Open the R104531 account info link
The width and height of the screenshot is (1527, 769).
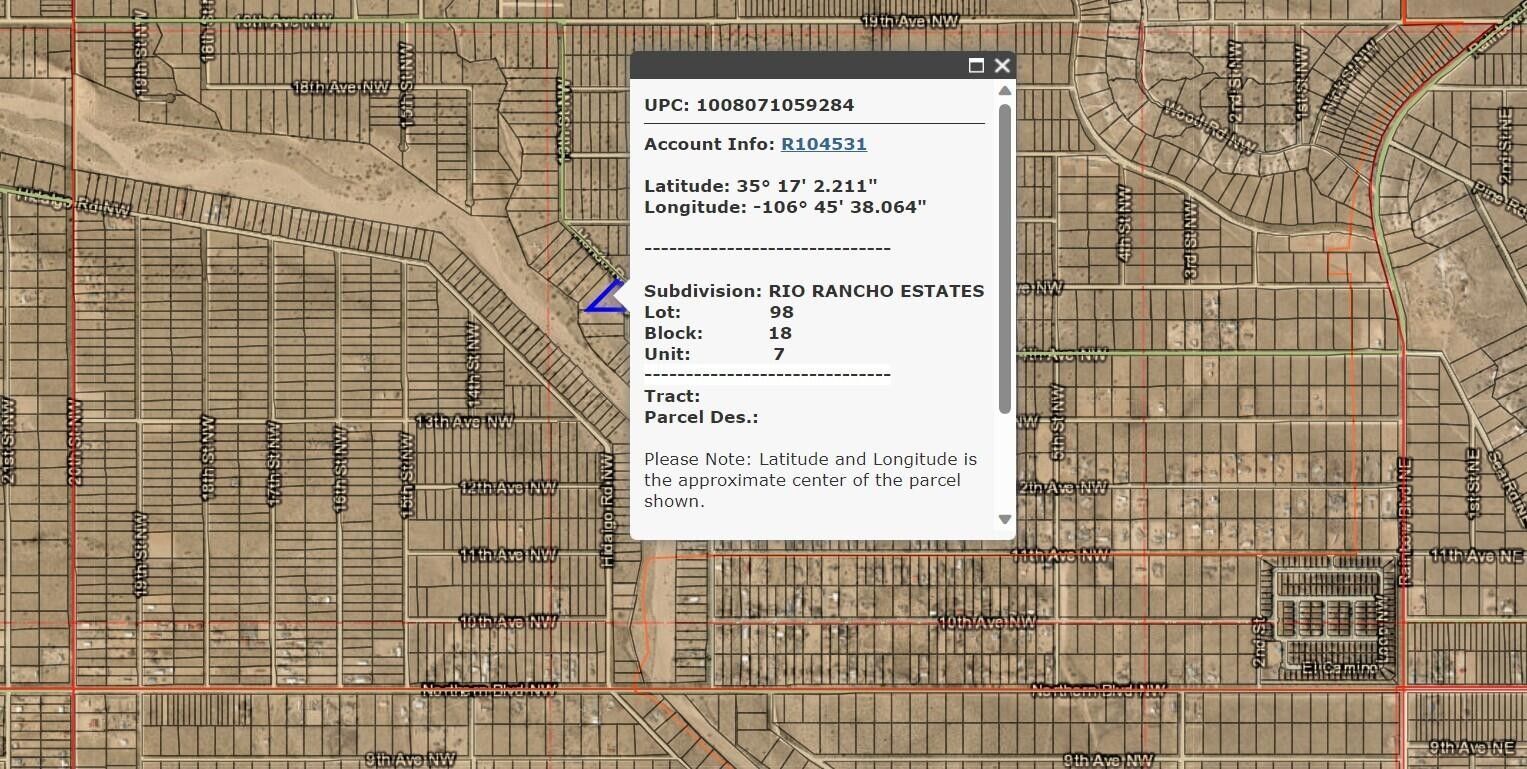[823, 143]
